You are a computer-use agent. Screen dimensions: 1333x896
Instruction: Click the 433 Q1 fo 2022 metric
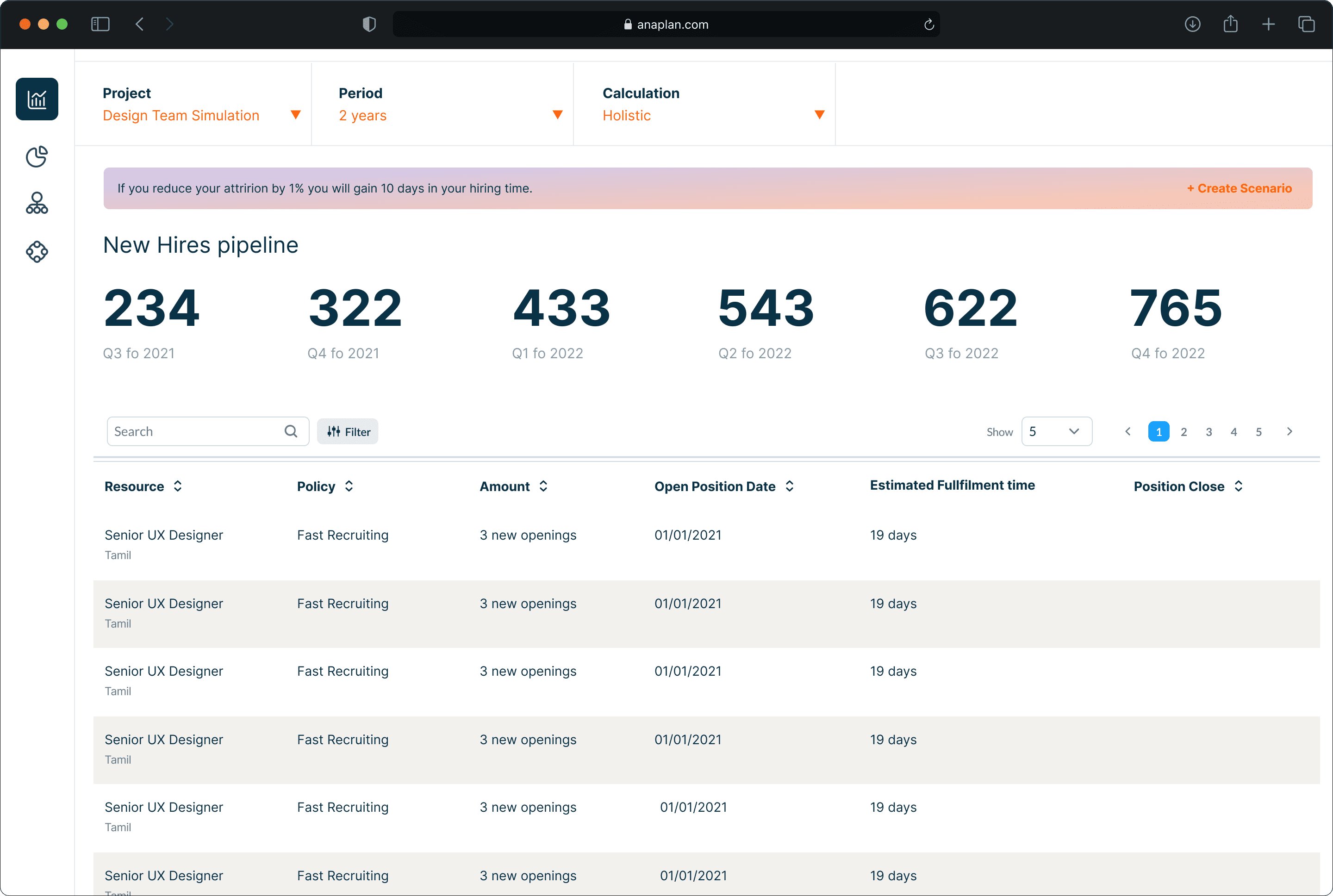[561, 324]
